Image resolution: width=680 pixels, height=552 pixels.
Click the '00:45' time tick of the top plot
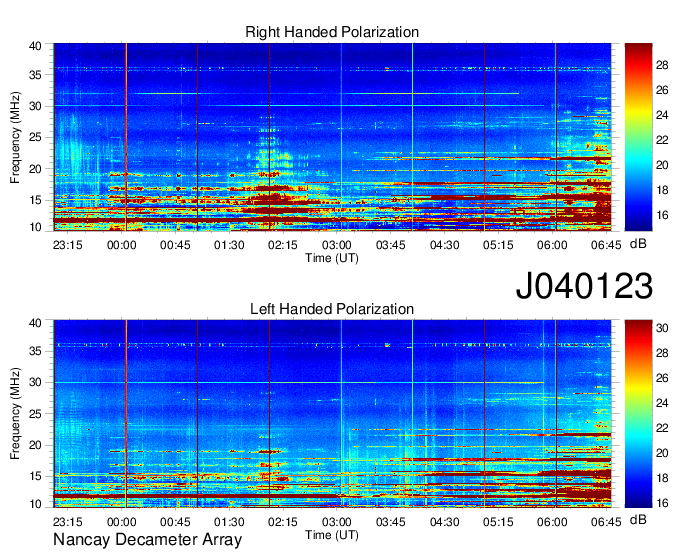click(x=175, y=245)
